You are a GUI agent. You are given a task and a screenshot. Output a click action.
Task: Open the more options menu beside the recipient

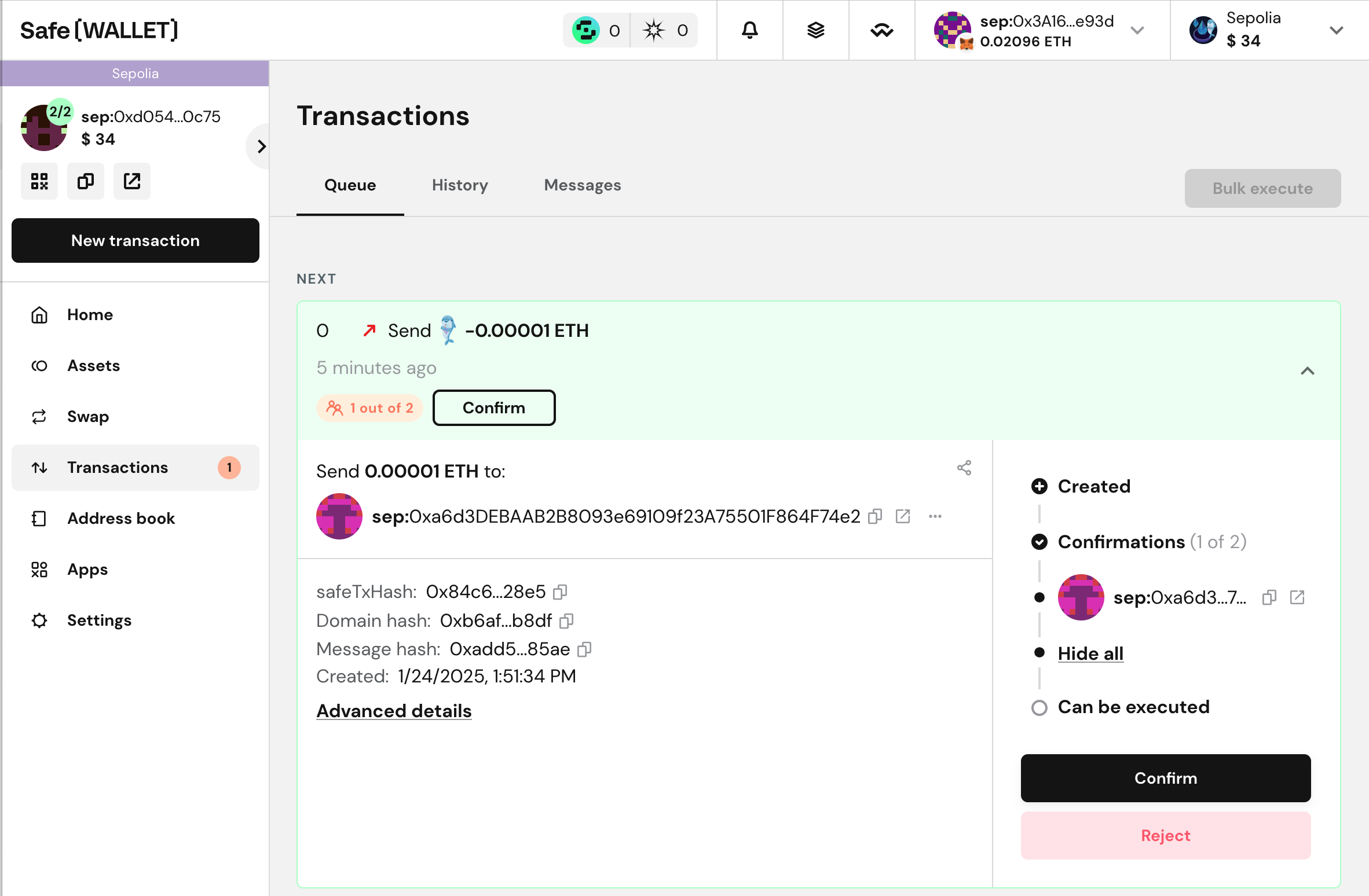(x=935, y=516)
